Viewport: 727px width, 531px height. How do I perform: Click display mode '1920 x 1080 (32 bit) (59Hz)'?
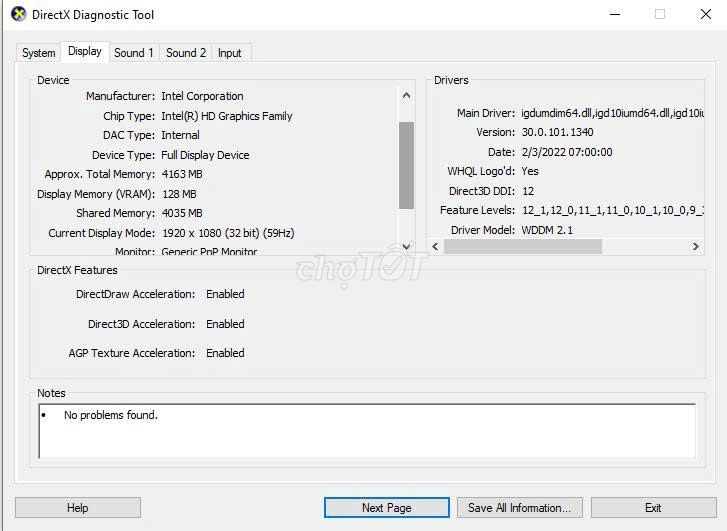[228, 233]
